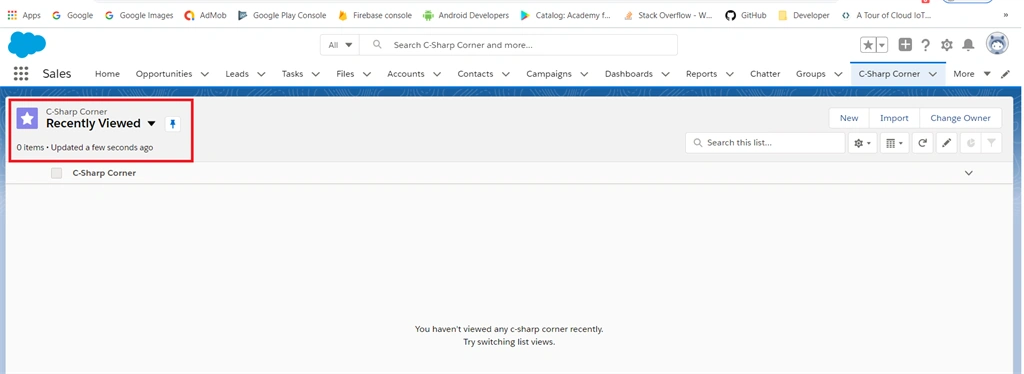Open Chrome Apps bookmark
Image resolution: width=1024 pixels, height=374 pixels.
coord(24,15)
